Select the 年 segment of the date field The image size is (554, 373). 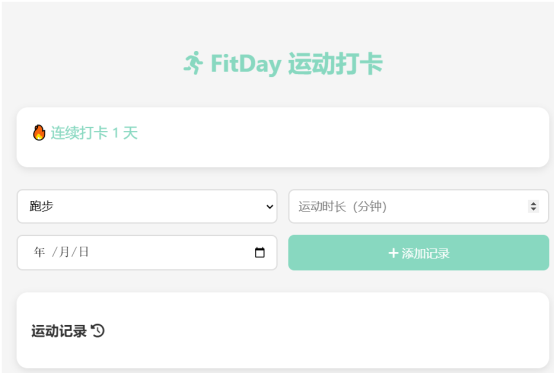click(x=39, y=252)
